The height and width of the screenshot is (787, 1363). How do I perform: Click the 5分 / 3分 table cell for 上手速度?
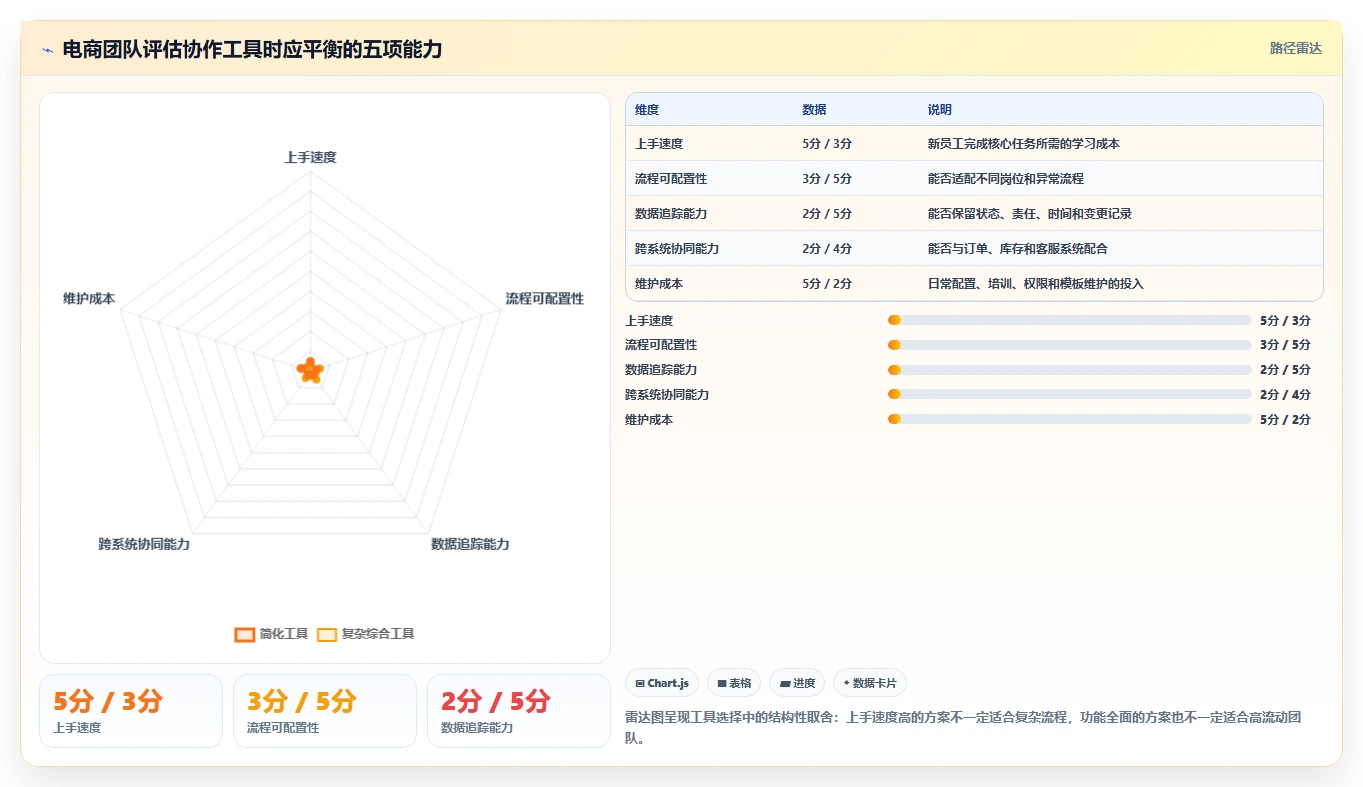coord(827,144)
